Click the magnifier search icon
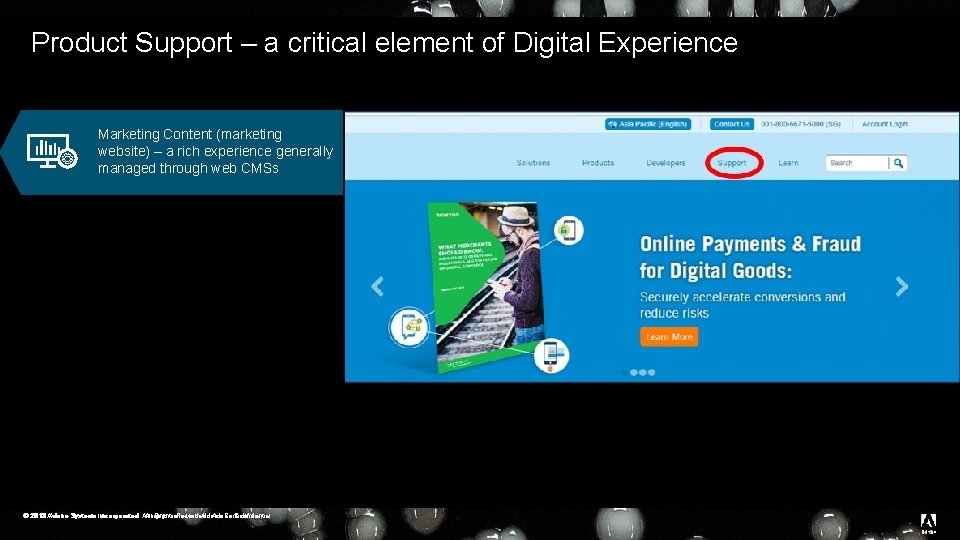Image resolution: width=960 pixels, height=540 pixels. click(898, 163)
